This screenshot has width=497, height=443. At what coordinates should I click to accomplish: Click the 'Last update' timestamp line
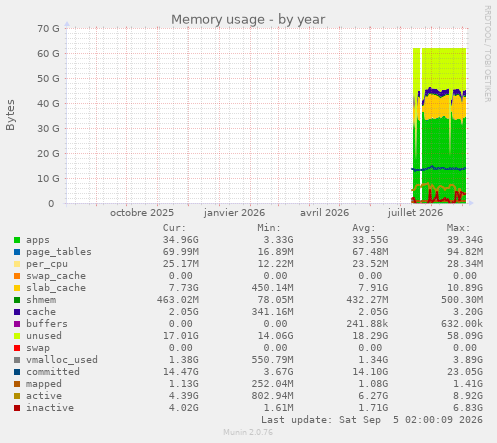[372, 420]
